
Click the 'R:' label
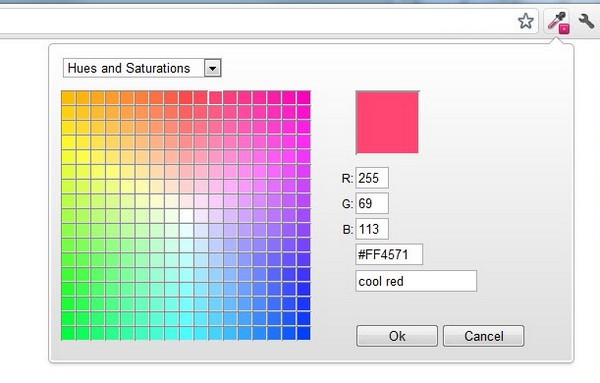(x=347, y=178)
